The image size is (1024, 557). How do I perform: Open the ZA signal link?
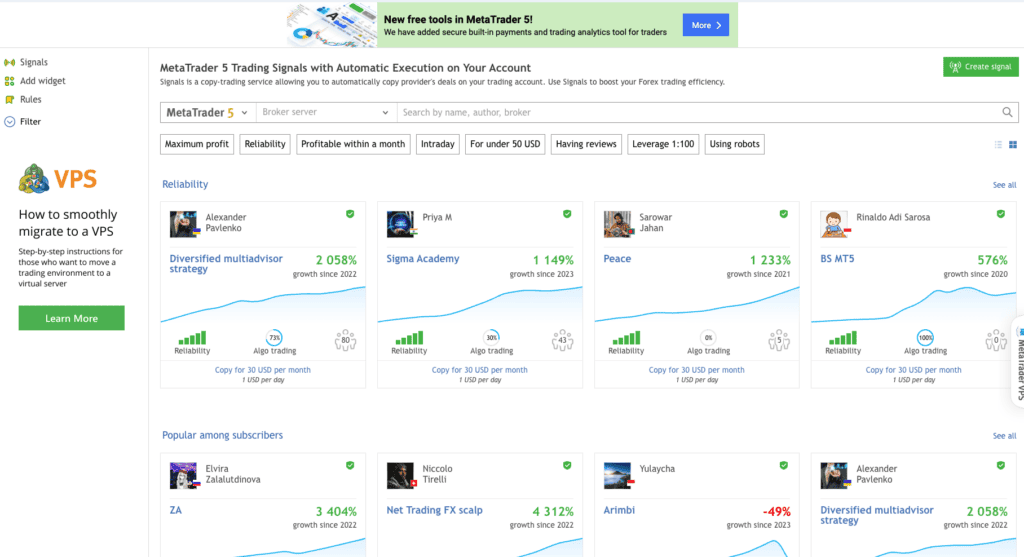click(x=176, y=510)
